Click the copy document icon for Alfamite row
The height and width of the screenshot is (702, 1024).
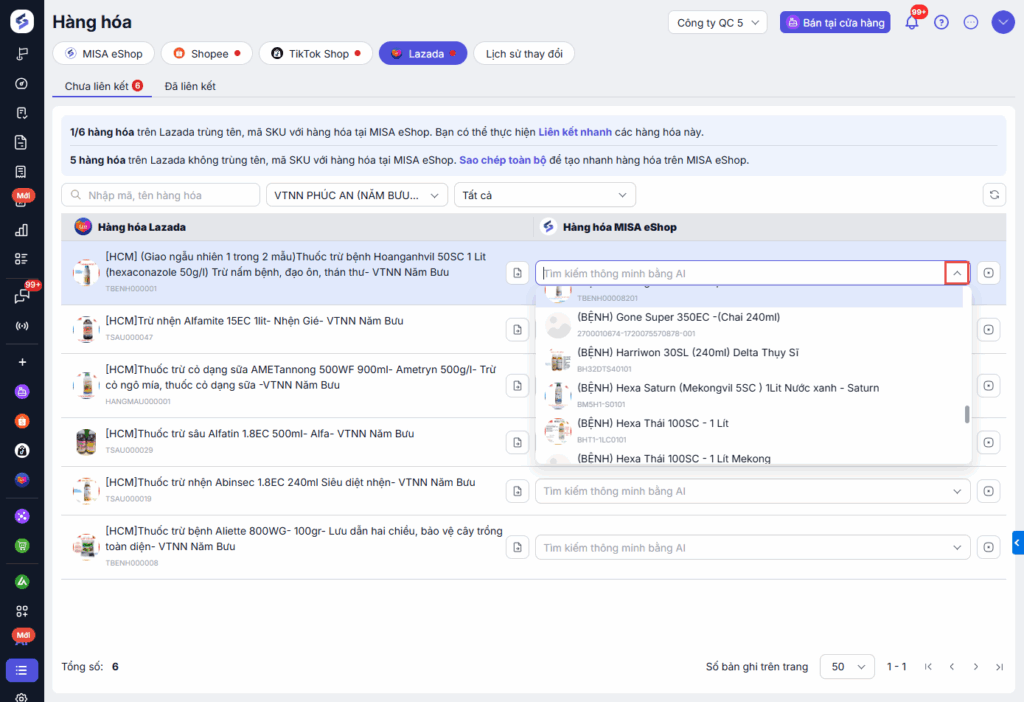pyautogui.click(x=517, y=329)
